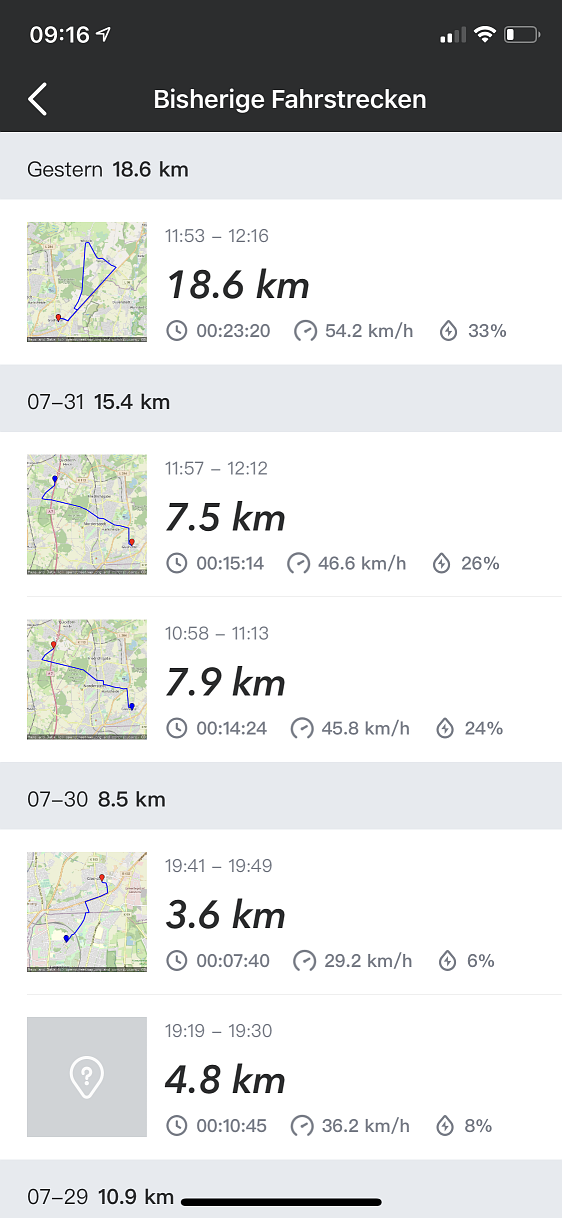Click the clock icon beside 00:10:45
The image size is (562, 1218).
coord(176,1126)
